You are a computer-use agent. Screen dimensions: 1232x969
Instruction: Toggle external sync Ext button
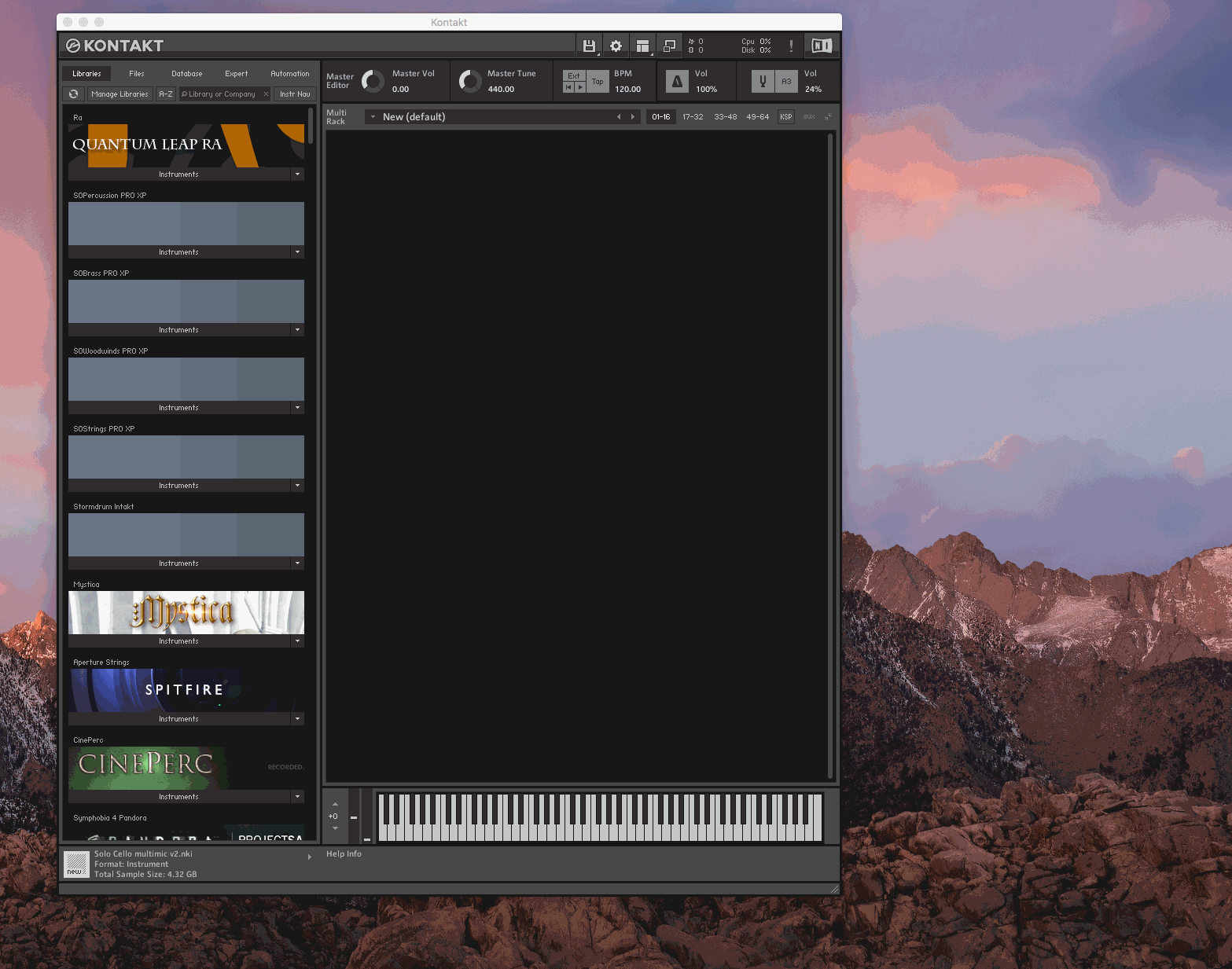point(574,76)
